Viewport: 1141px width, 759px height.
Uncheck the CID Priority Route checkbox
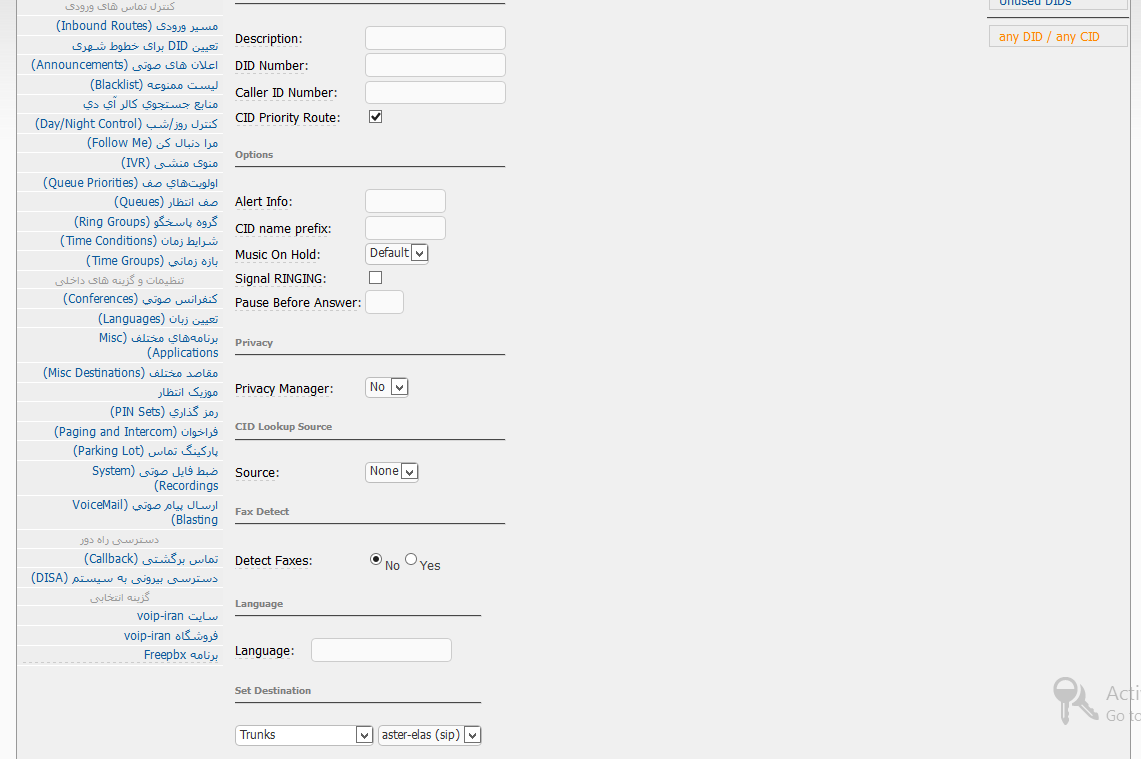(x=376, y=117)
